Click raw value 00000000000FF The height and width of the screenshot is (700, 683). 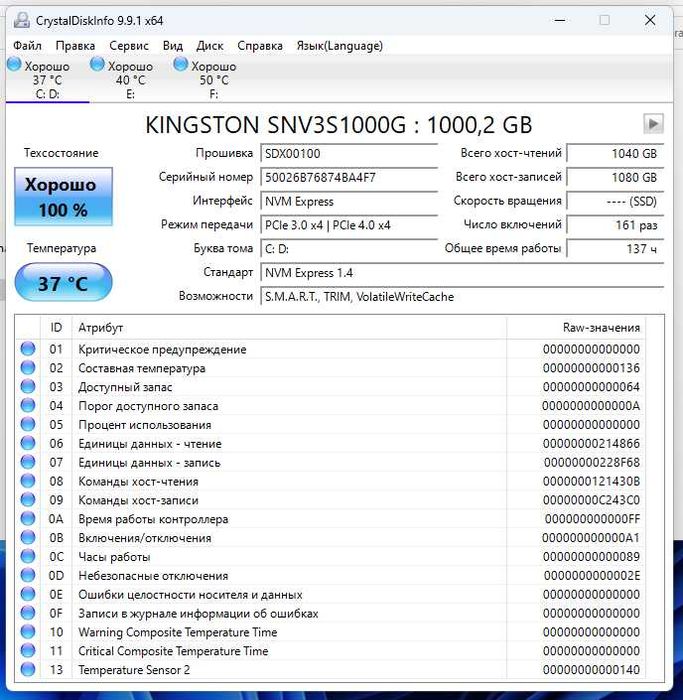pos(592,519)
